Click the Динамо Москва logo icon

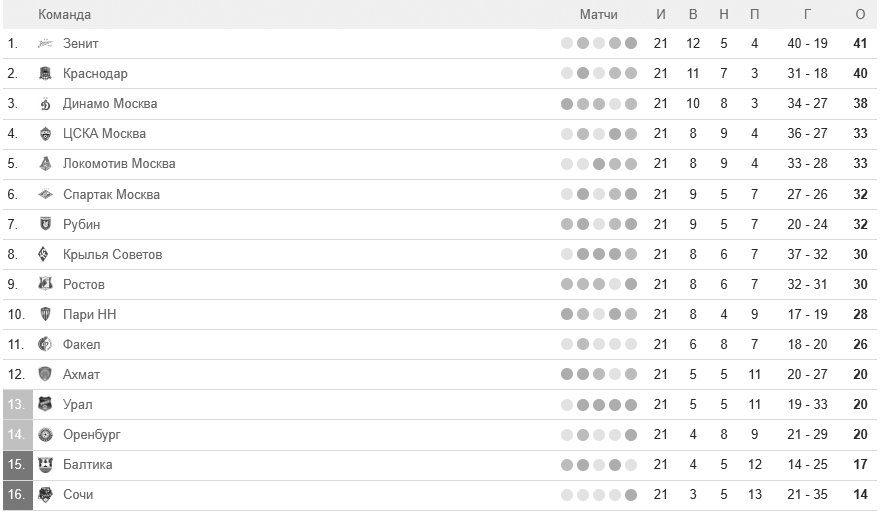(45, 104)
